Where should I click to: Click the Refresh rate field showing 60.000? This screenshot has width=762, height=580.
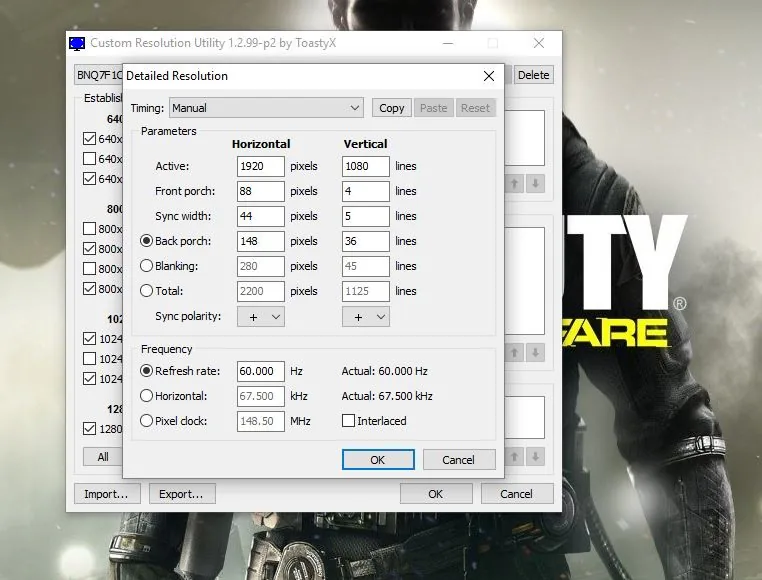point(261,371)
